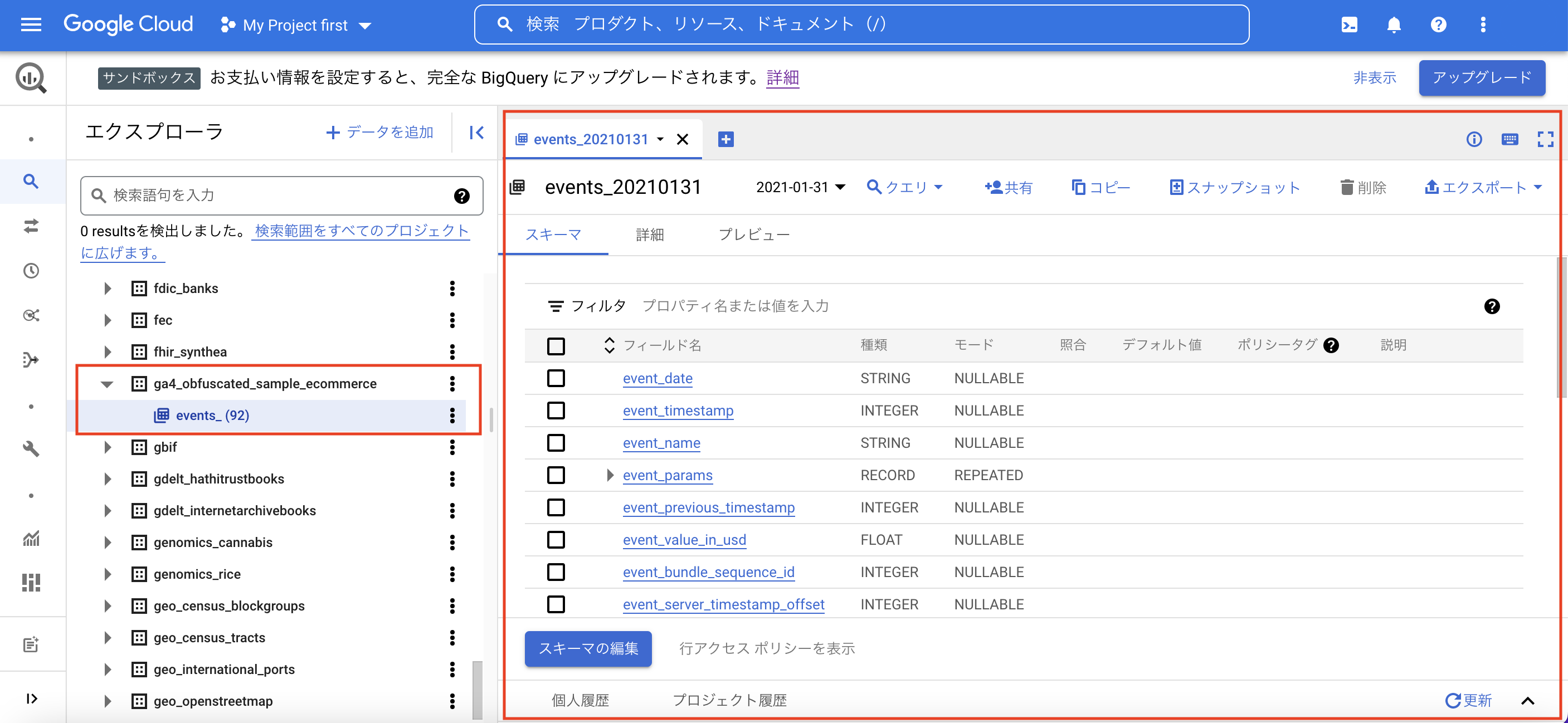This screenshot has width=1568, height=723.
Task: Open the wrench Administration sidebar icon
Action: (x=31, y=449)
